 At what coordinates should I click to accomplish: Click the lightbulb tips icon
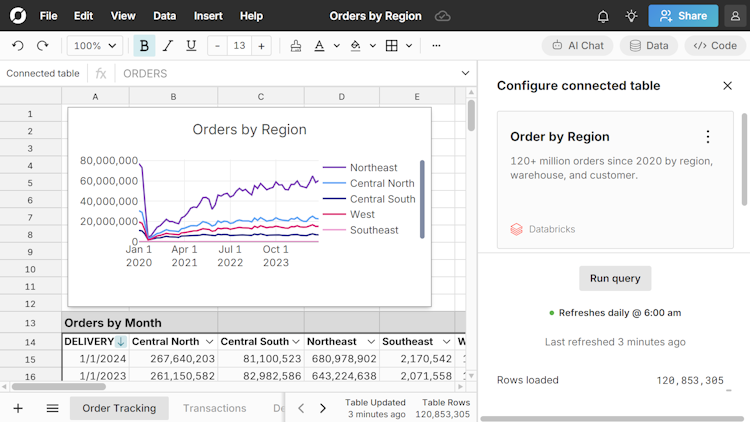pyautogui.click(x=631, y=16)
